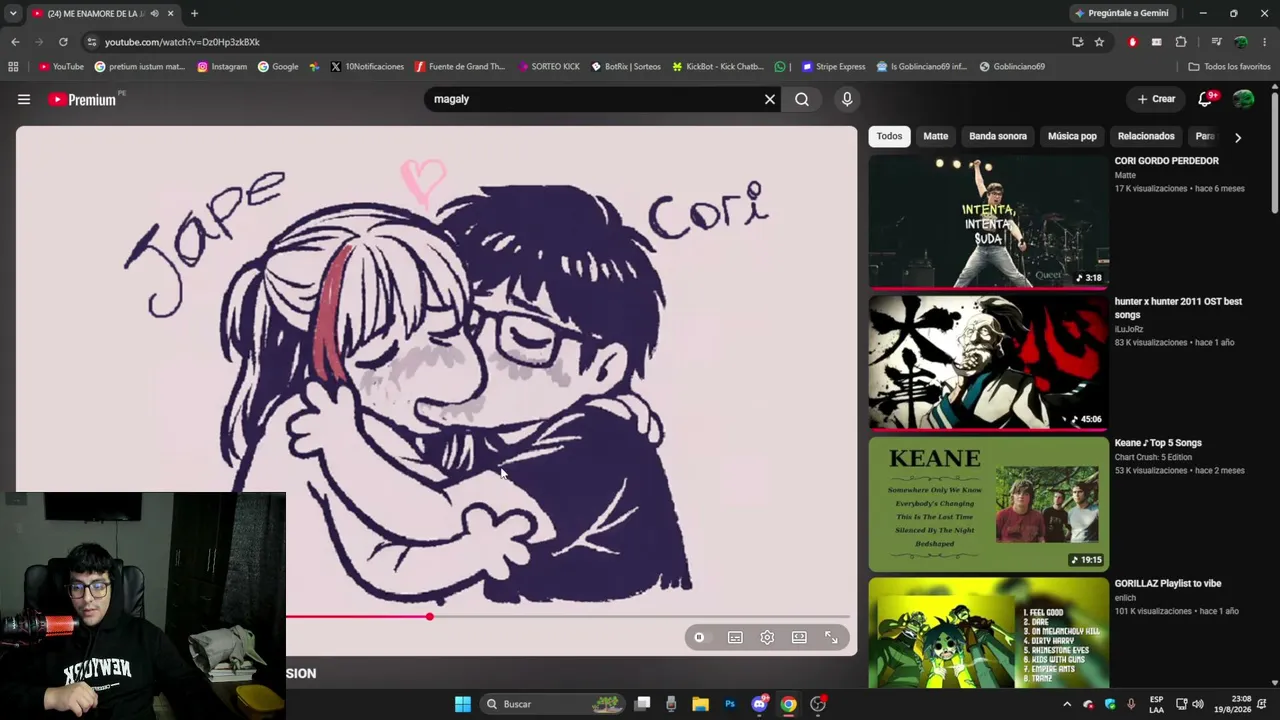Select the Relacionados filter chip
This screenshot has width=1280, height=720.
(x=1146, y=136)
